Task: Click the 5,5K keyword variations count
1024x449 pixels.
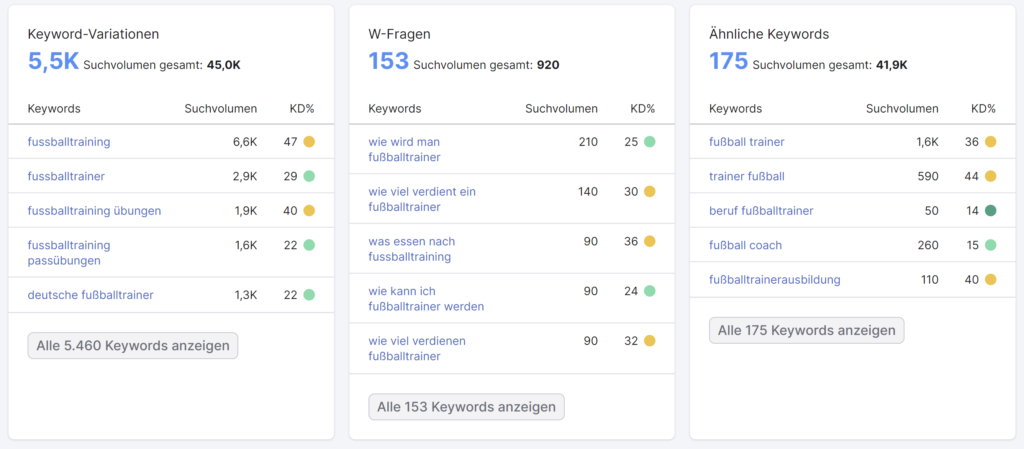Action: pos(53,61)
